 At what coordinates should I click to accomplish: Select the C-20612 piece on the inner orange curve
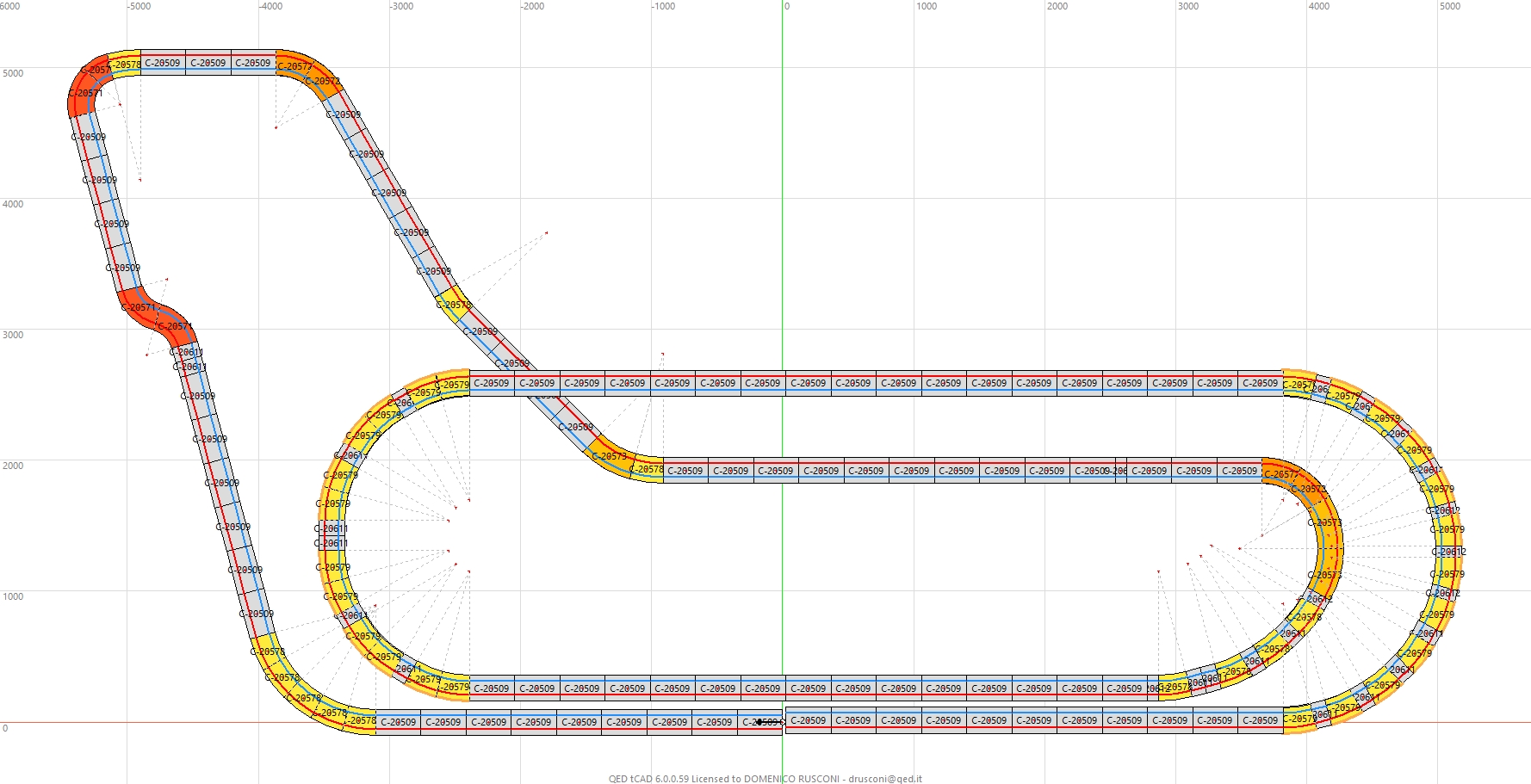1317,598
